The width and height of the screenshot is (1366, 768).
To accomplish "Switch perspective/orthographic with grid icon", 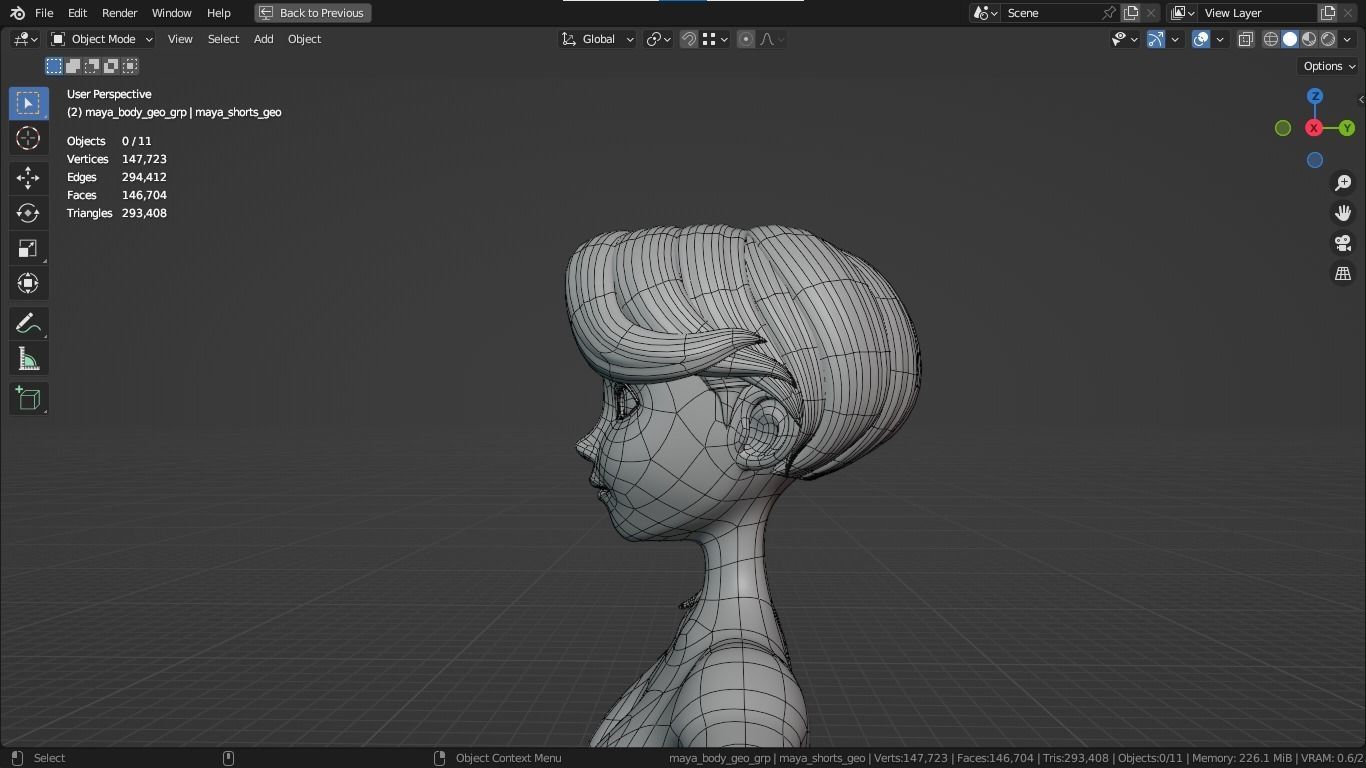I will pos(1343,273).
